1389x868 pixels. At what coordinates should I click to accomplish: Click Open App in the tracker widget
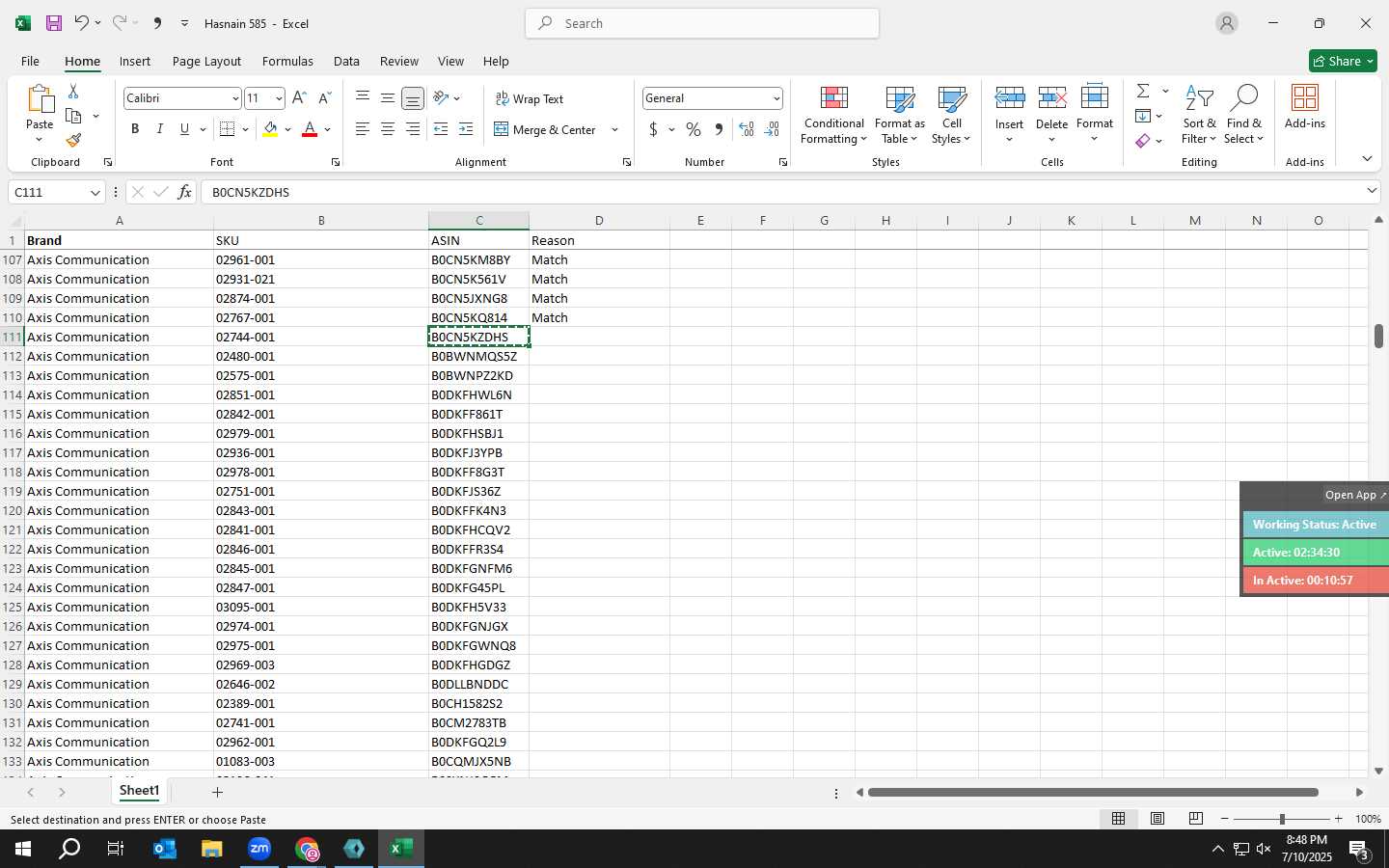(x=1355, y=495)
